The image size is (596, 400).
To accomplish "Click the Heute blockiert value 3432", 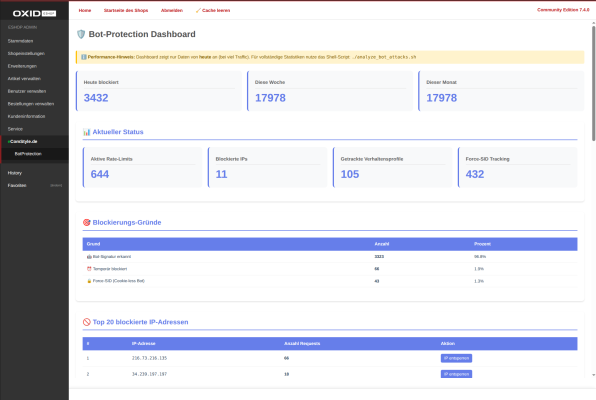I will point(96,98).
